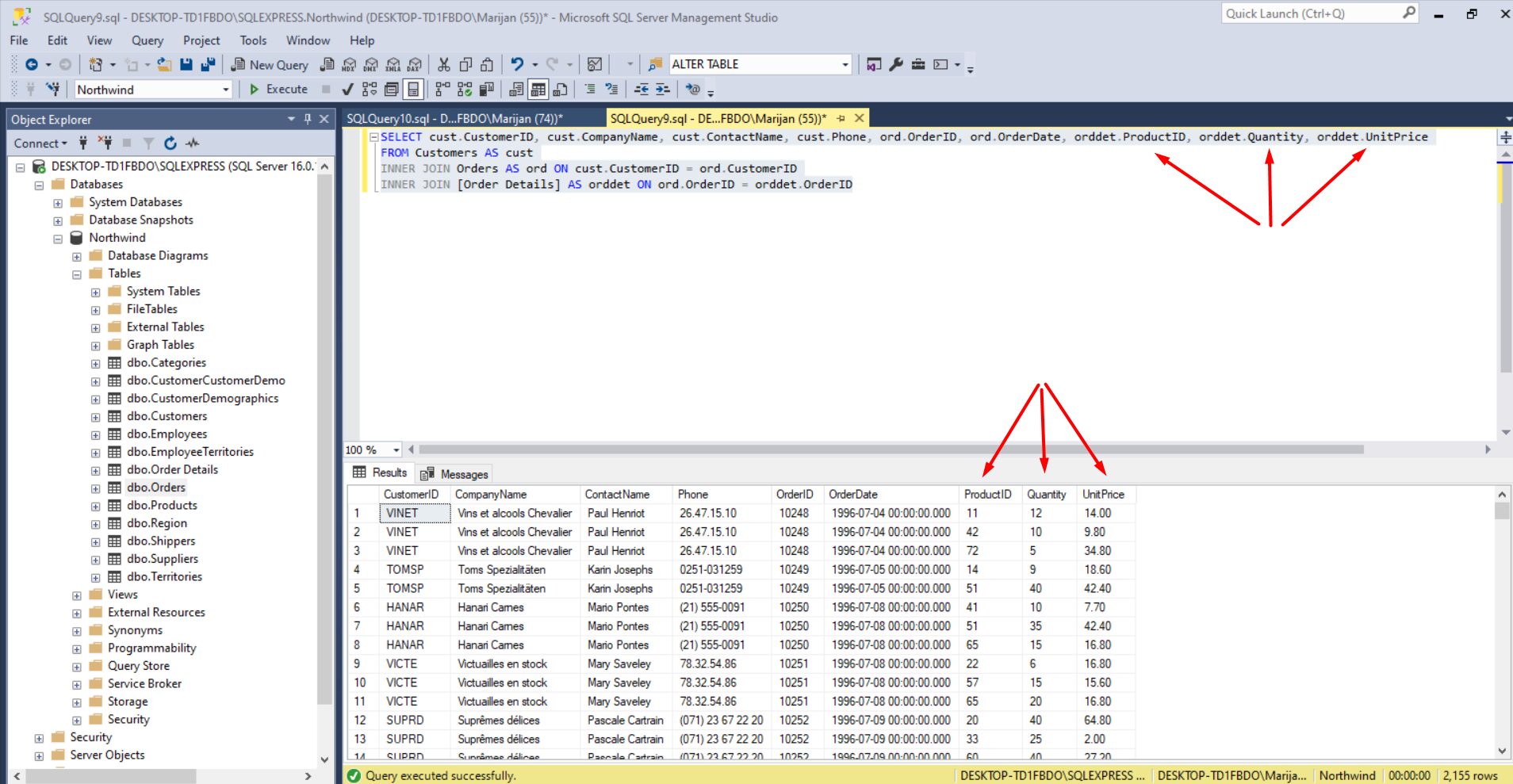
Task: Select the Results tab
Action: click(x=380, y=473)
